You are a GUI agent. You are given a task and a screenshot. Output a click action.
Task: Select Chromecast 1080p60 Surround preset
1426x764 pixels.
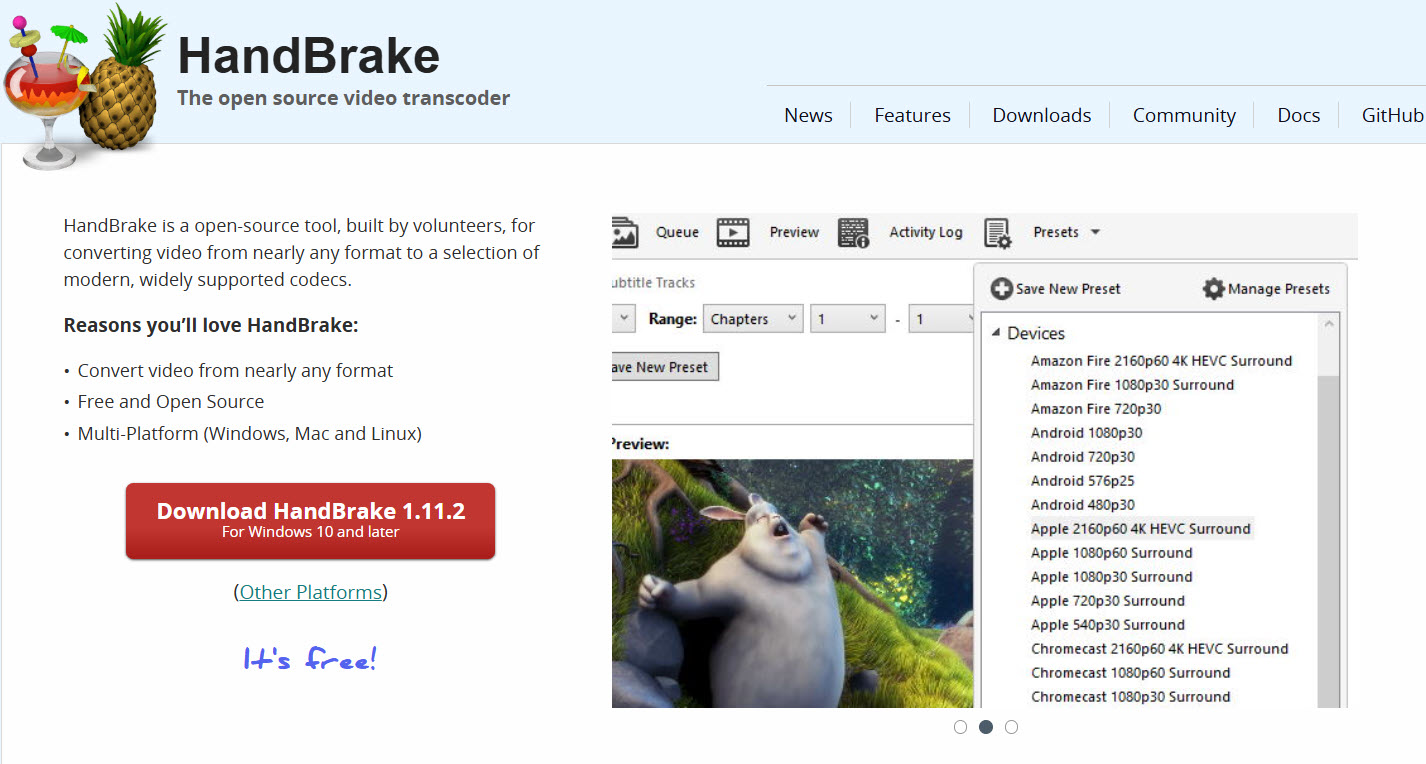pyautogui.click(x=1131, y=673)
